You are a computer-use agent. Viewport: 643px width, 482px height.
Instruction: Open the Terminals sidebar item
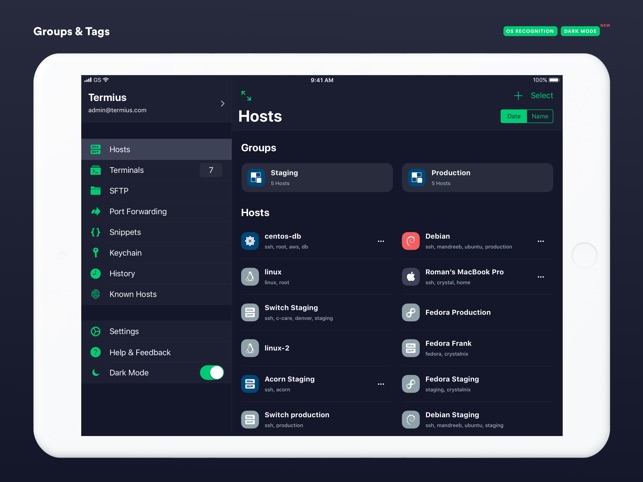156,170
